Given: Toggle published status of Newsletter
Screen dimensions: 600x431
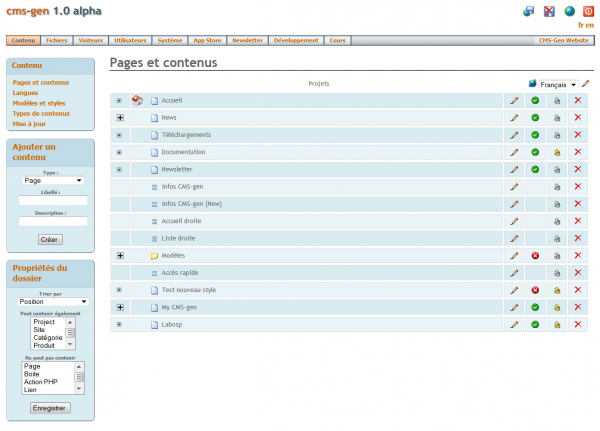Looking at the screenshot, I should point(535,169).
